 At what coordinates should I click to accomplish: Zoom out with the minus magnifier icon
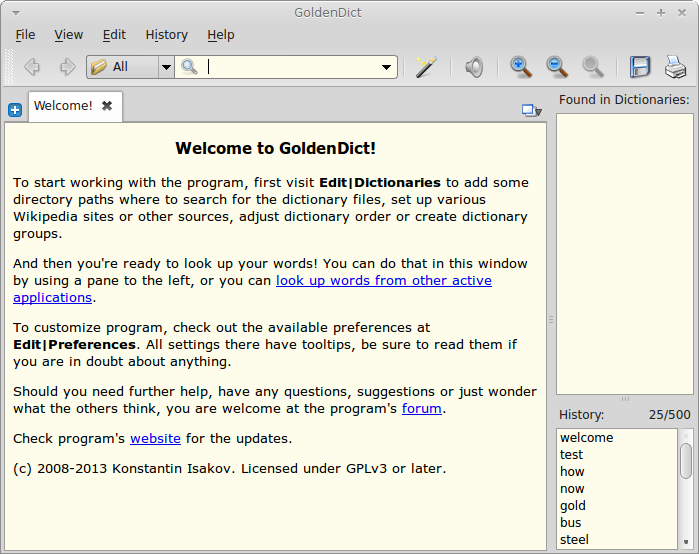click(x=557, y=67)
